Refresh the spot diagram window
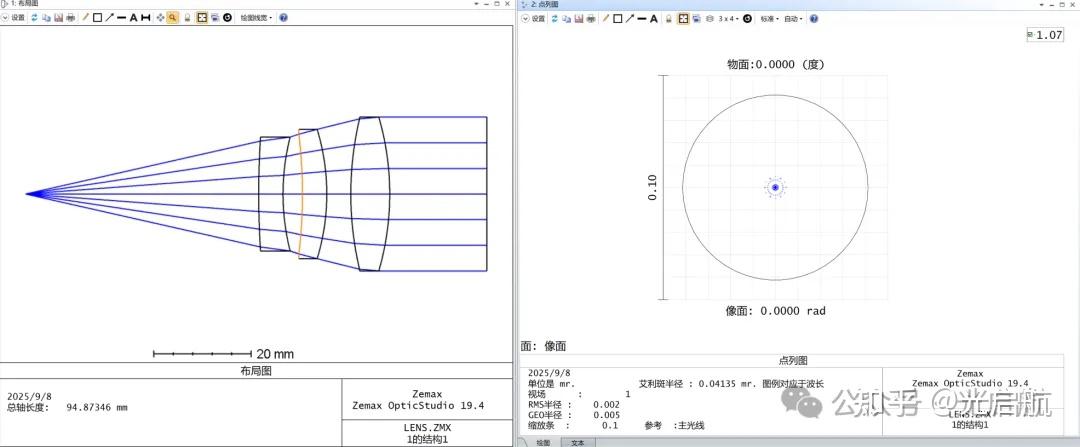Image resolution: width=1080 pixels, height=447 pixels. point(554,19)
